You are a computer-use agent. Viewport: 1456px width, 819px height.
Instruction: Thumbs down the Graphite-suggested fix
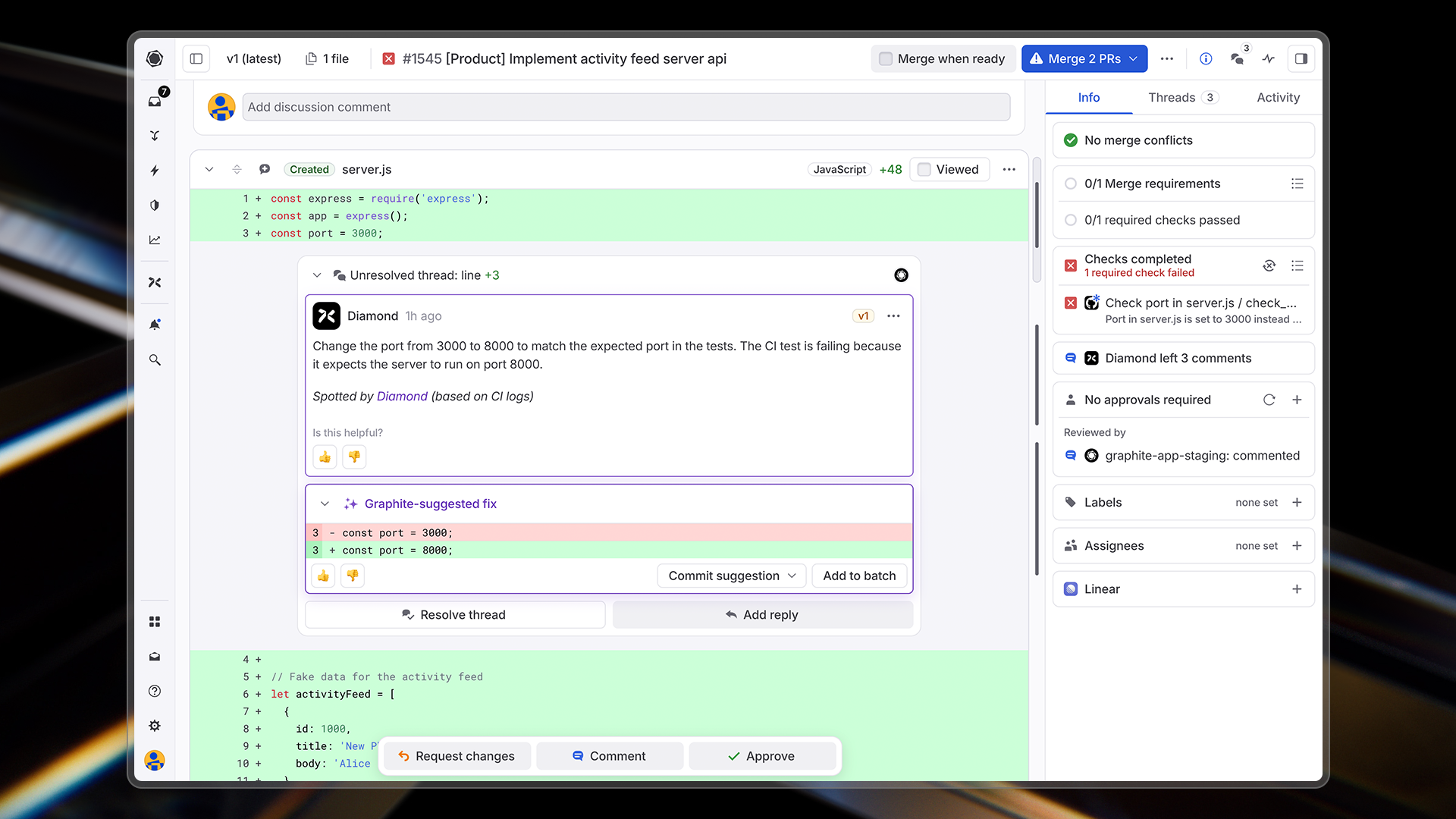coord(353,576)
